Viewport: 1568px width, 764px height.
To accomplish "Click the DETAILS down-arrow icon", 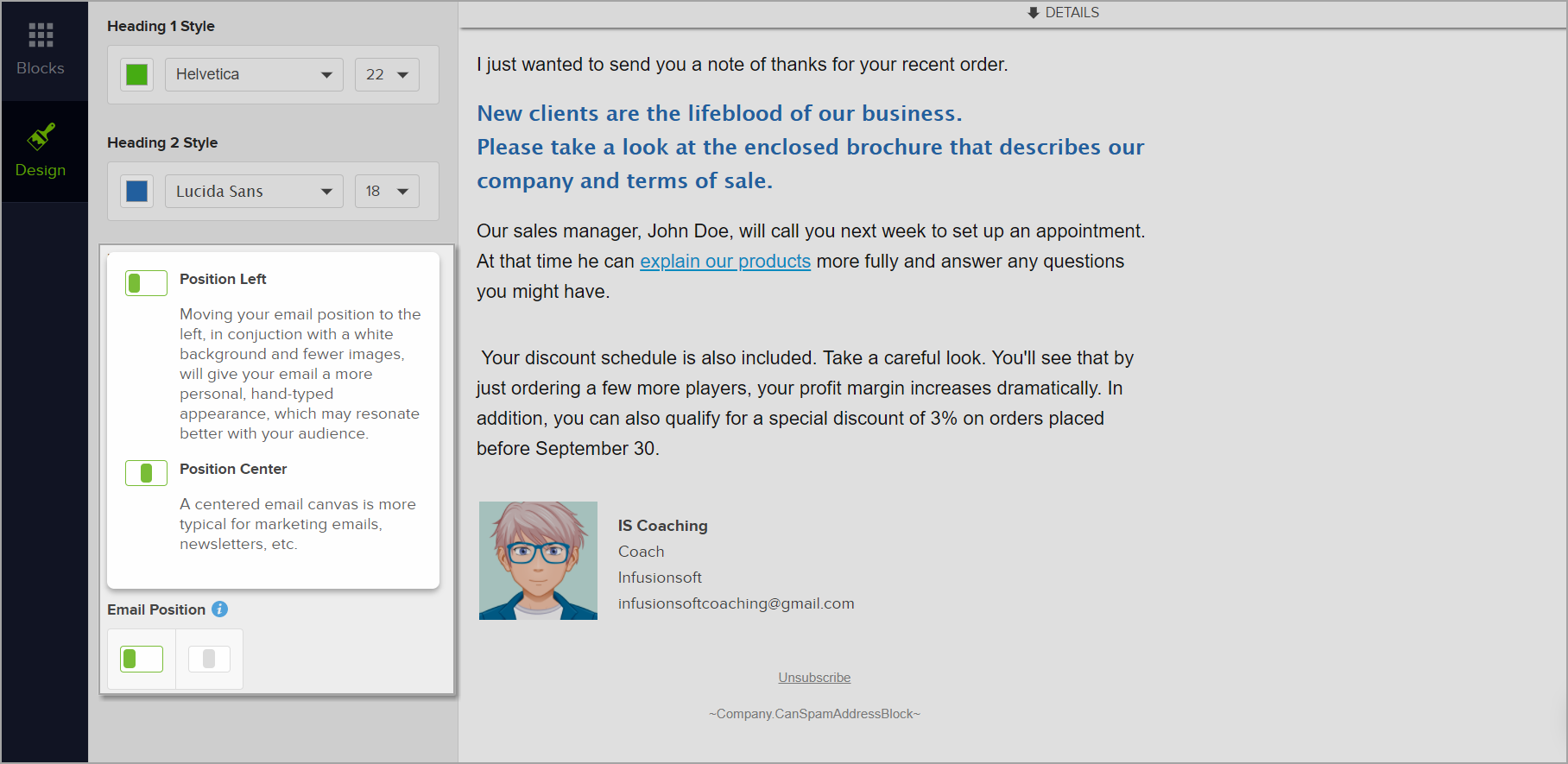I will pos(1034,13).
